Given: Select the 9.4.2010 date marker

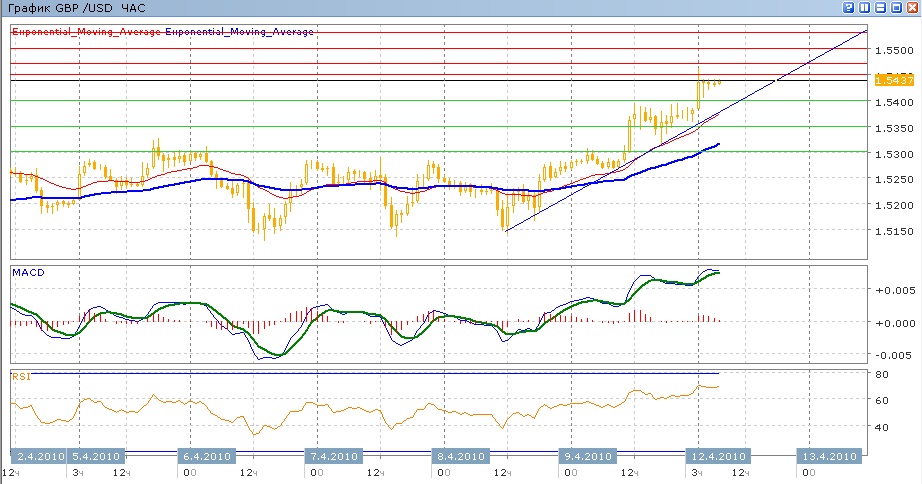Looking at the screenshot, I should pos(582,456).
